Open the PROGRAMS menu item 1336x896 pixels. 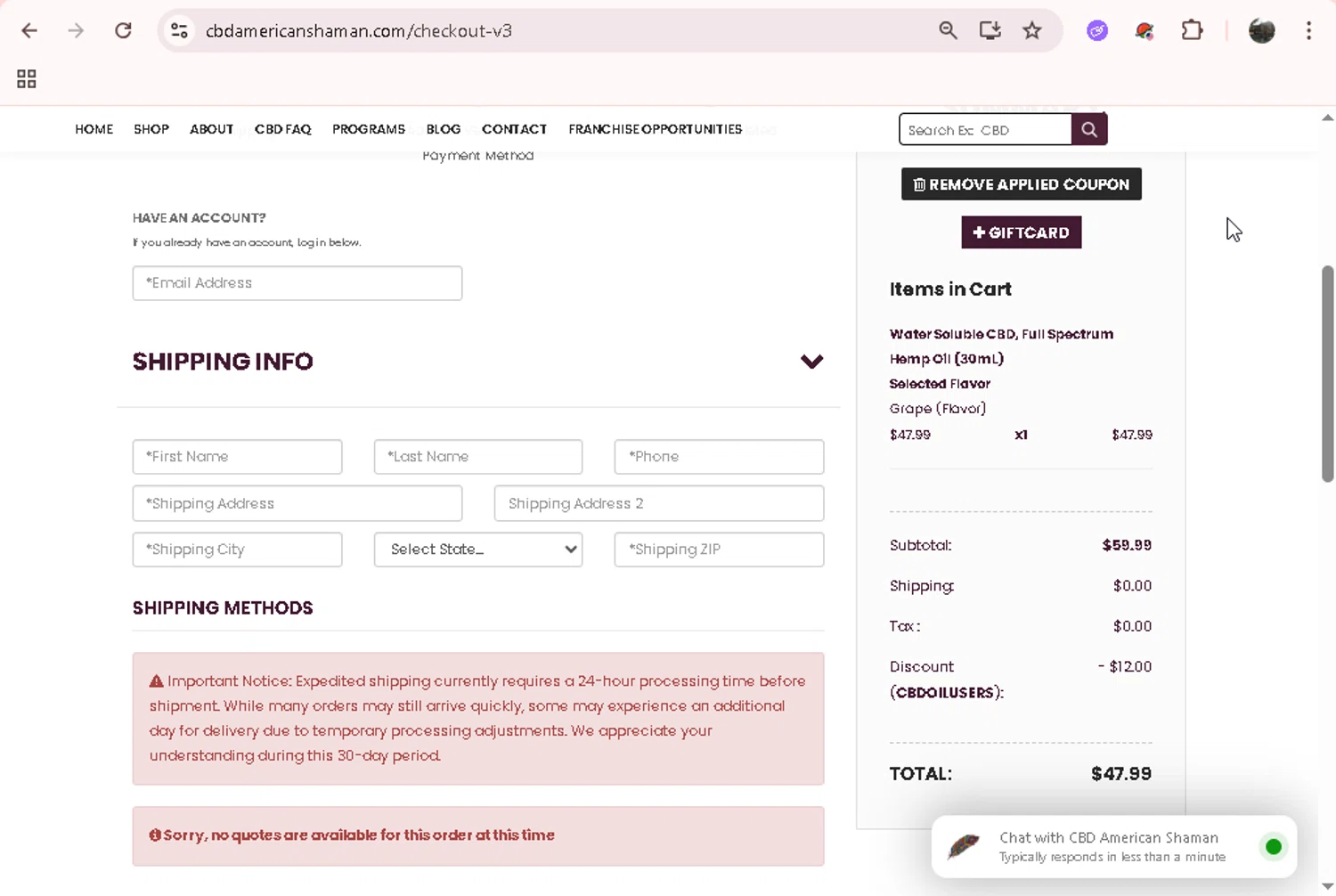(x=369, y=129)
